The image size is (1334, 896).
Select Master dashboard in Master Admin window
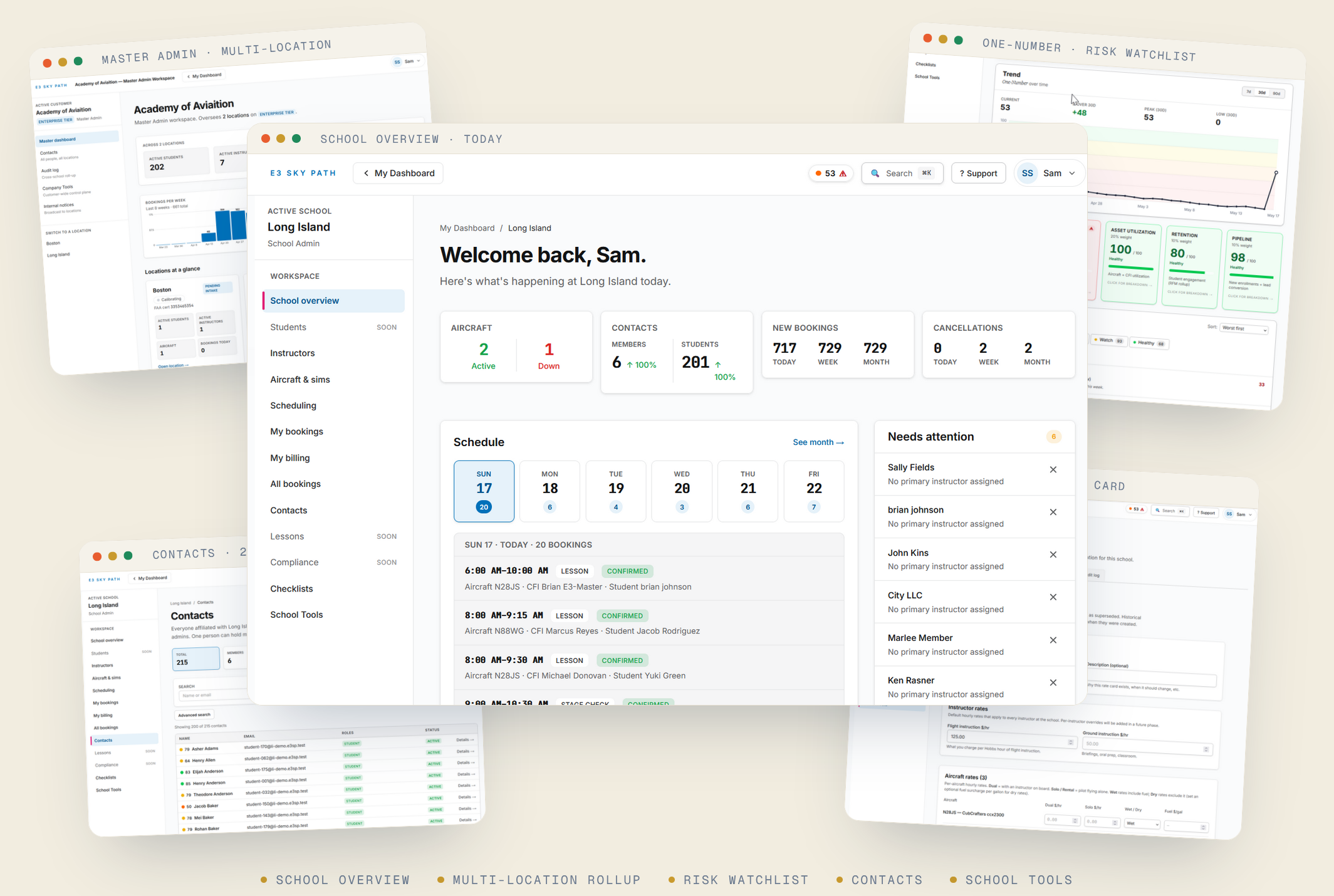tap(76, 139)
